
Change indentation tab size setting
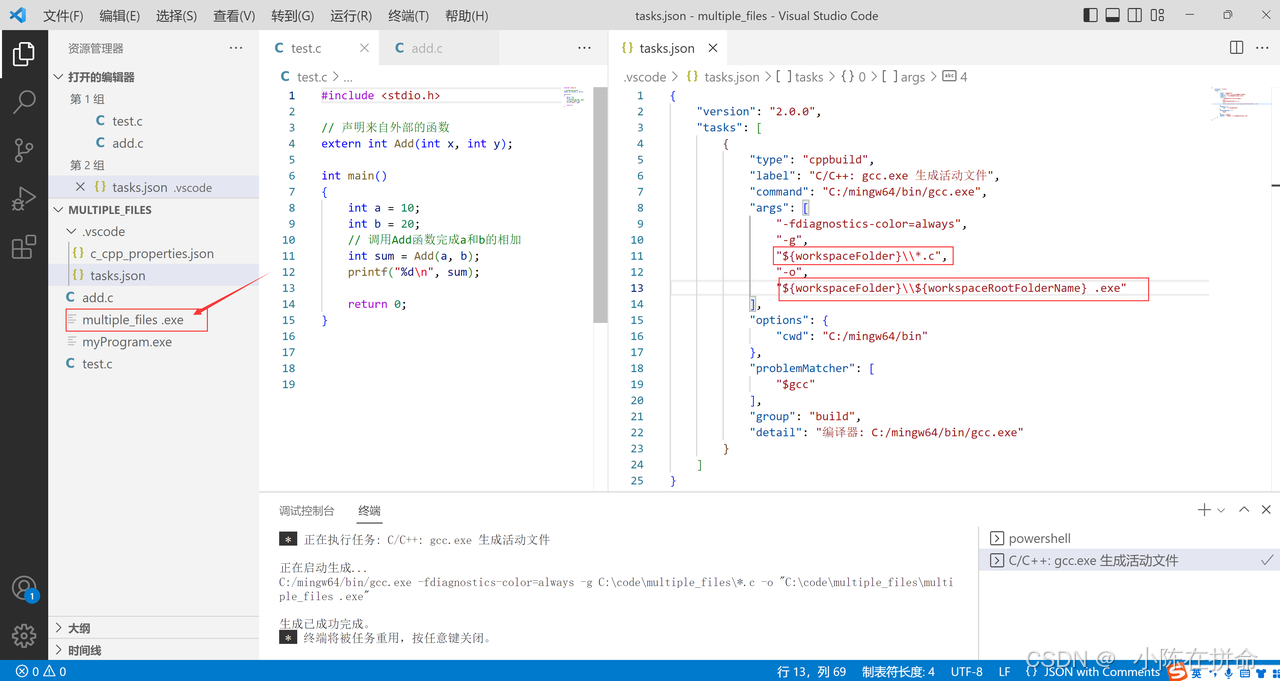click(x=898, y=672)
